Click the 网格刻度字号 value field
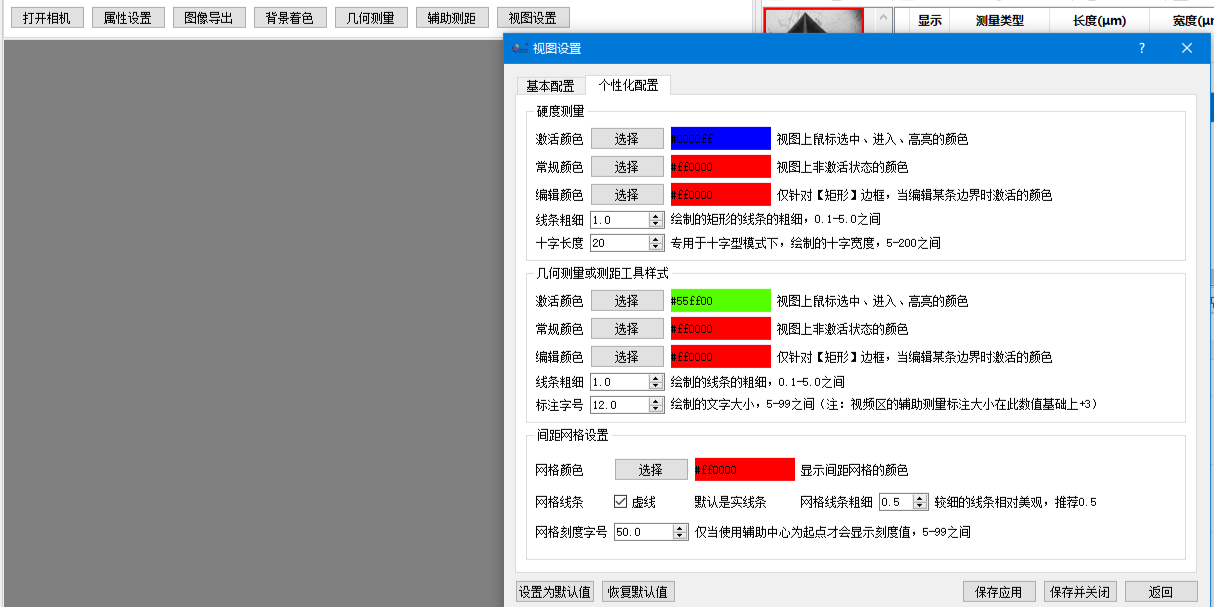The height and width of the screenshot is (607, 1214). point(644,532)
